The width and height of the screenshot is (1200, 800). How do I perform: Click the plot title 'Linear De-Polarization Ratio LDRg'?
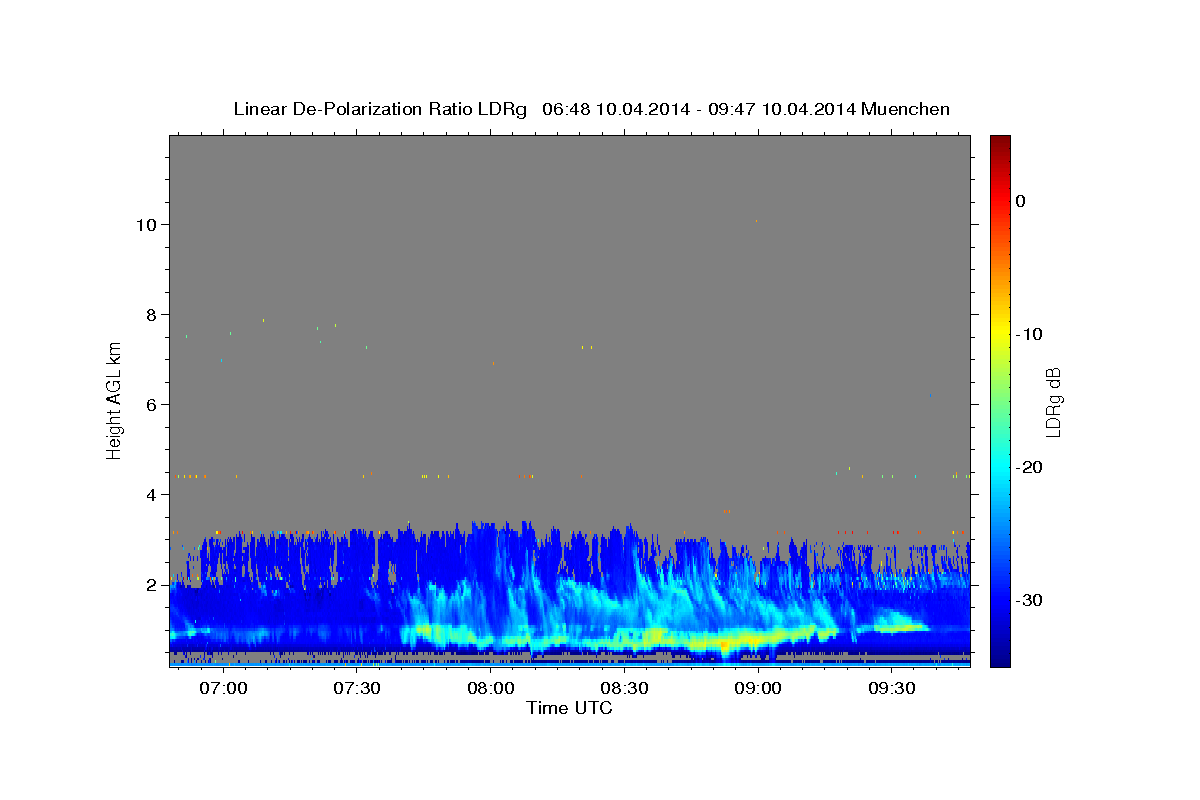pyautogui.click(x=380, y=109)
